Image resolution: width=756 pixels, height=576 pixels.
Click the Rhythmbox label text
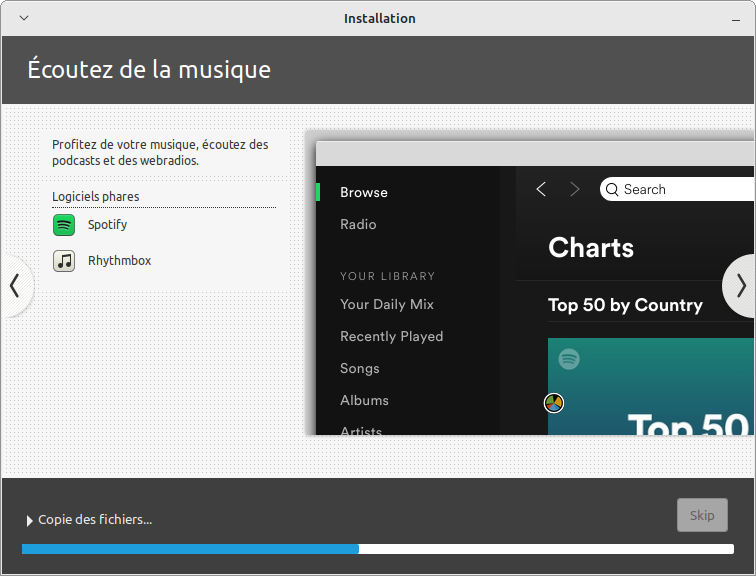click(x=119, y=261)
